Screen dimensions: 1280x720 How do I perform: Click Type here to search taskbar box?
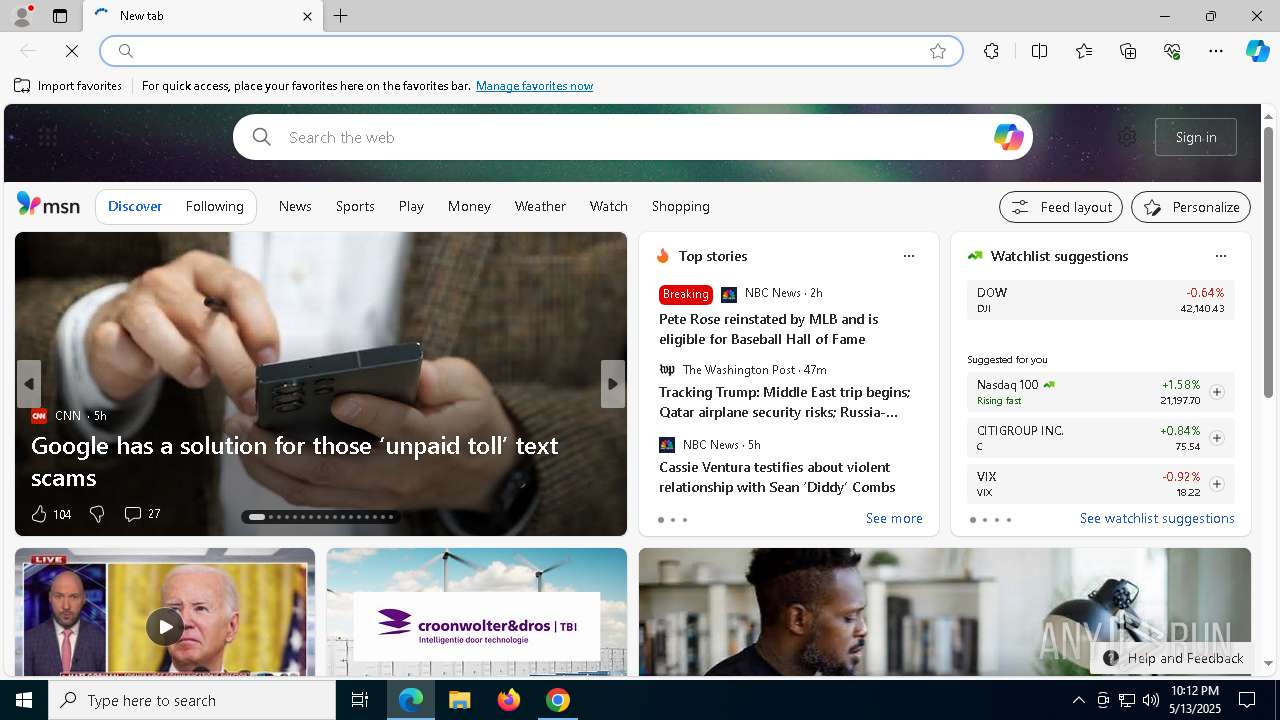coord(192,700)
